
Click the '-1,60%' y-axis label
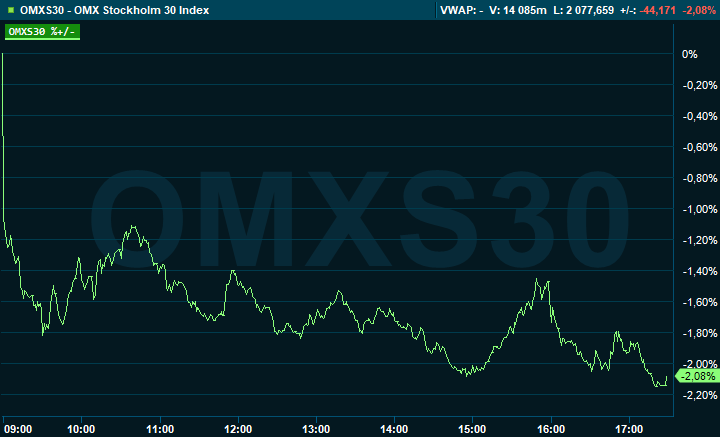coord(700,302)
